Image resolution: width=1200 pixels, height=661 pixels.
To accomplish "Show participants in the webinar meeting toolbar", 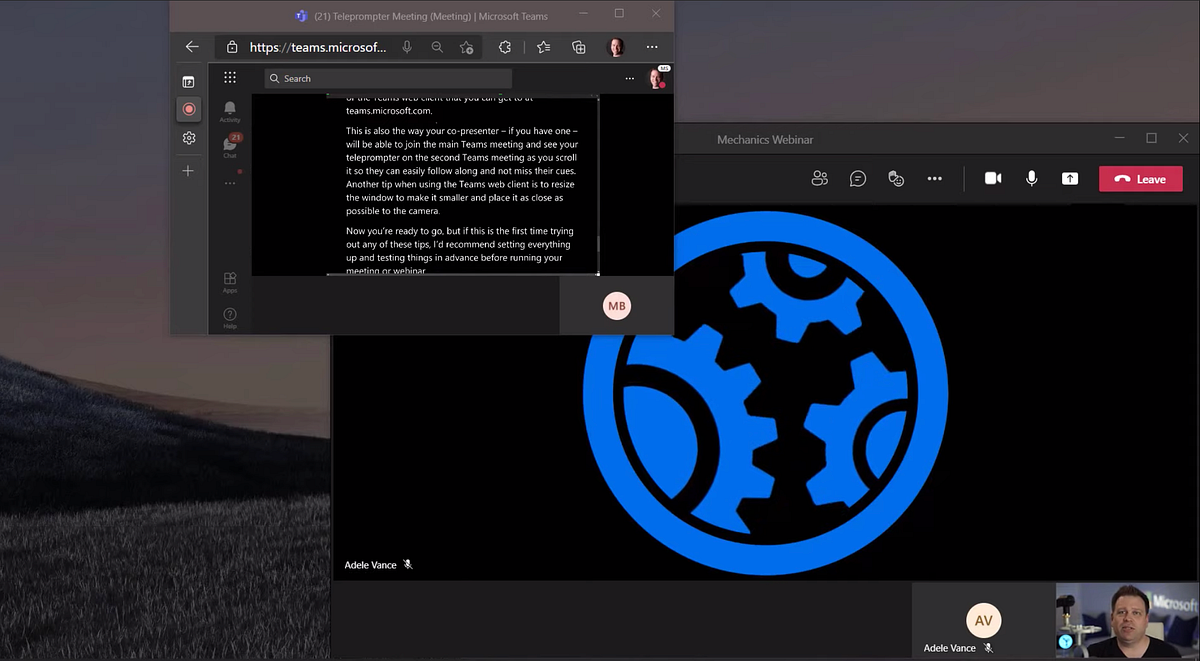I will pos(819,178).
